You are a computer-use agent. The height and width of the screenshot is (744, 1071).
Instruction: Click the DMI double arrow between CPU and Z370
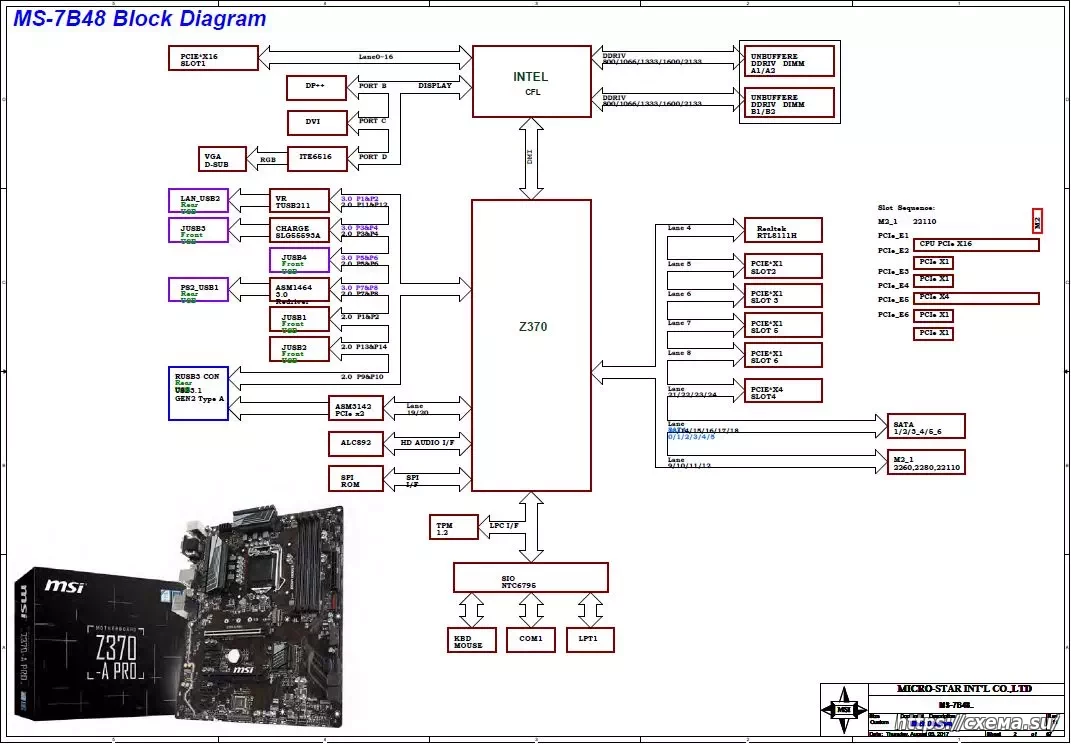click(x=531, y=158)
